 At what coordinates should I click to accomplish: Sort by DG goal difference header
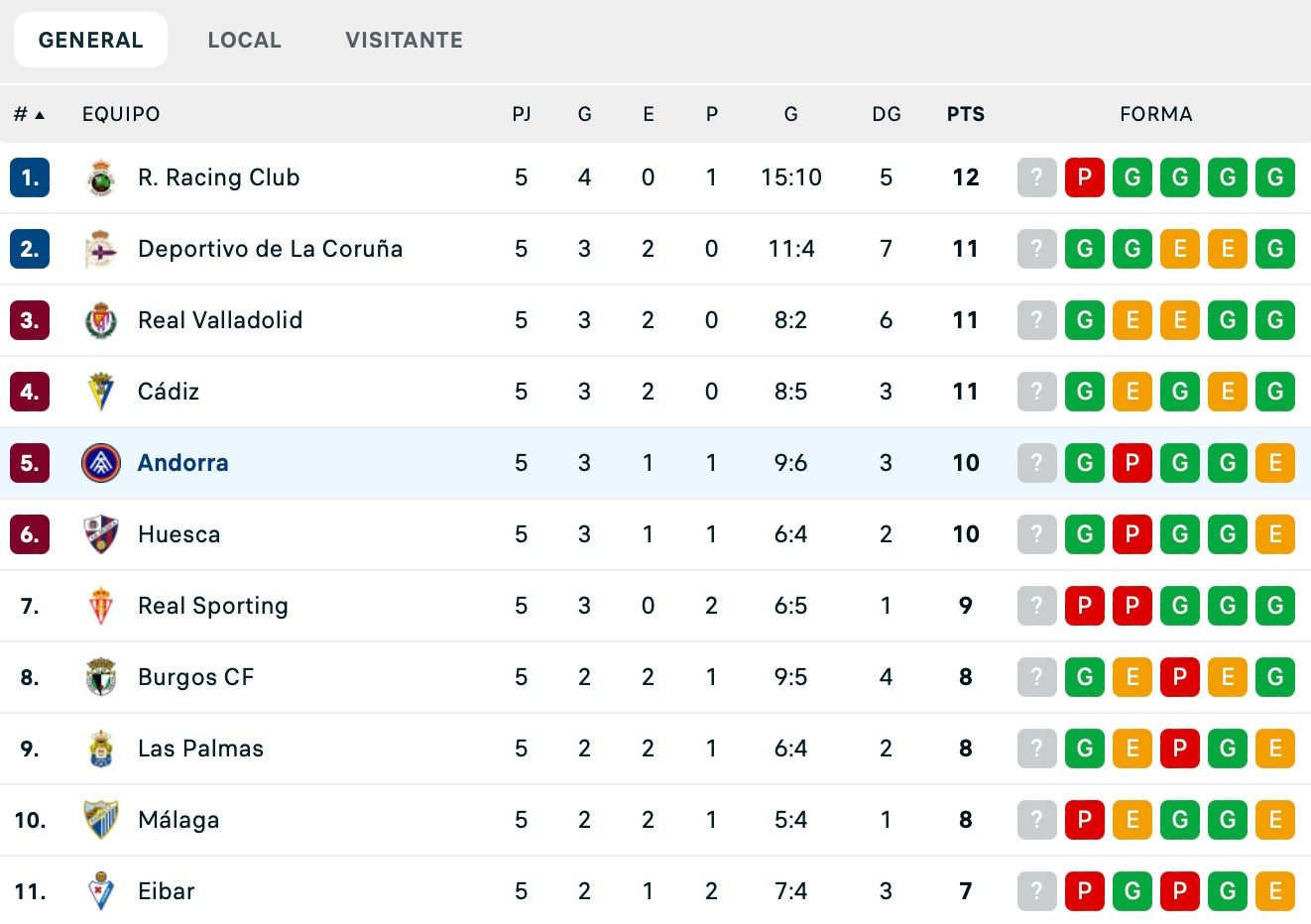[886, 114]
